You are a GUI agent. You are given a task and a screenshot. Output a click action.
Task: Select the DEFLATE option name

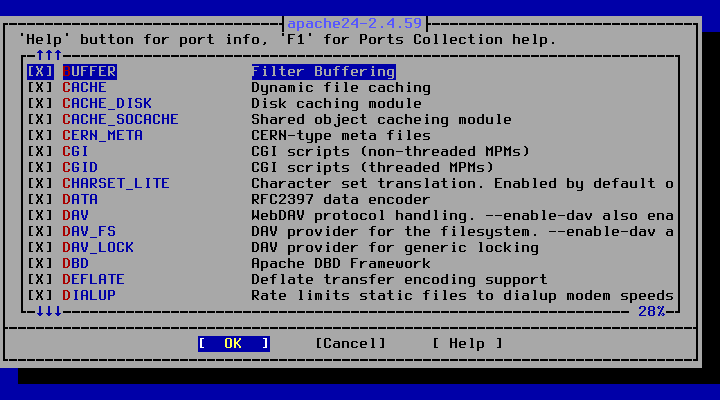93,280
